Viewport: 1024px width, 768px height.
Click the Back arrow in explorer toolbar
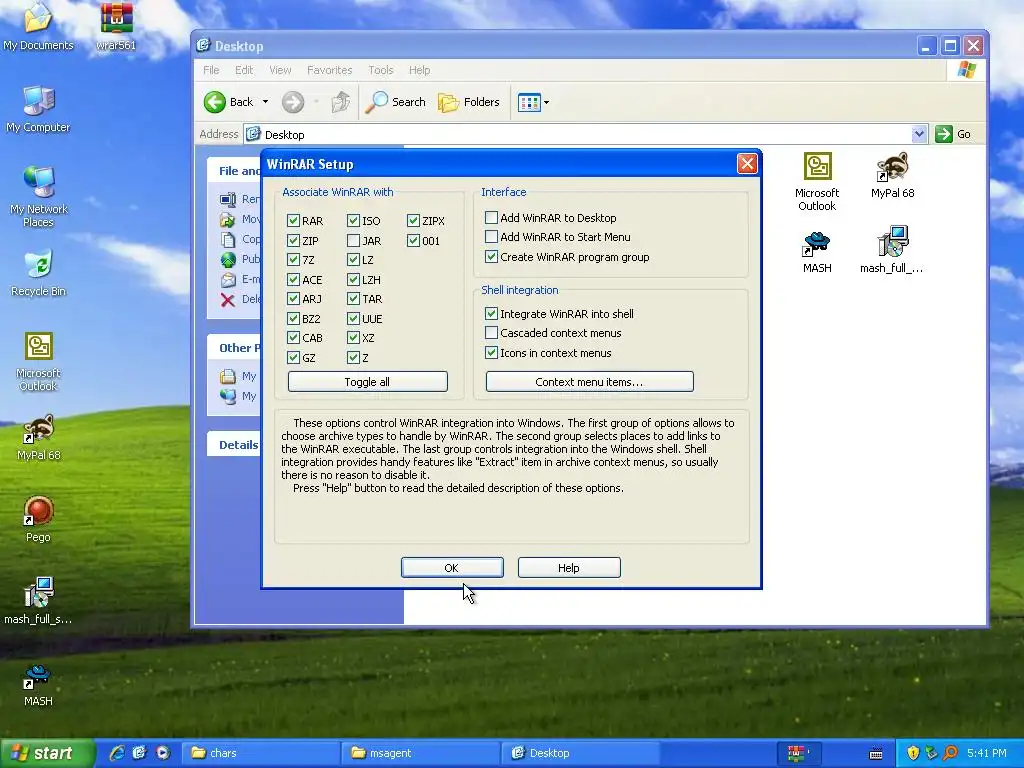point(229,102)
